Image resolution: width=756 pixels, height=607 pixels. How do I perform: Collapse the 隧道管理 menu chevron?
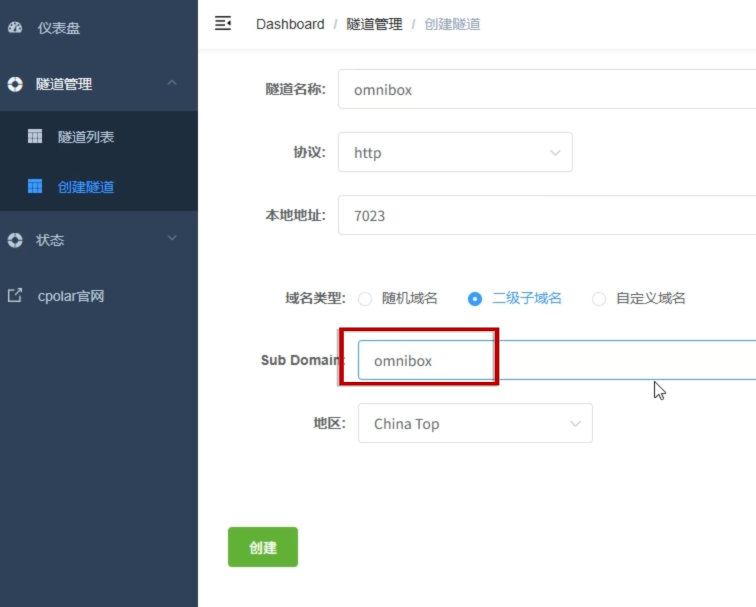tap(172, 84)
